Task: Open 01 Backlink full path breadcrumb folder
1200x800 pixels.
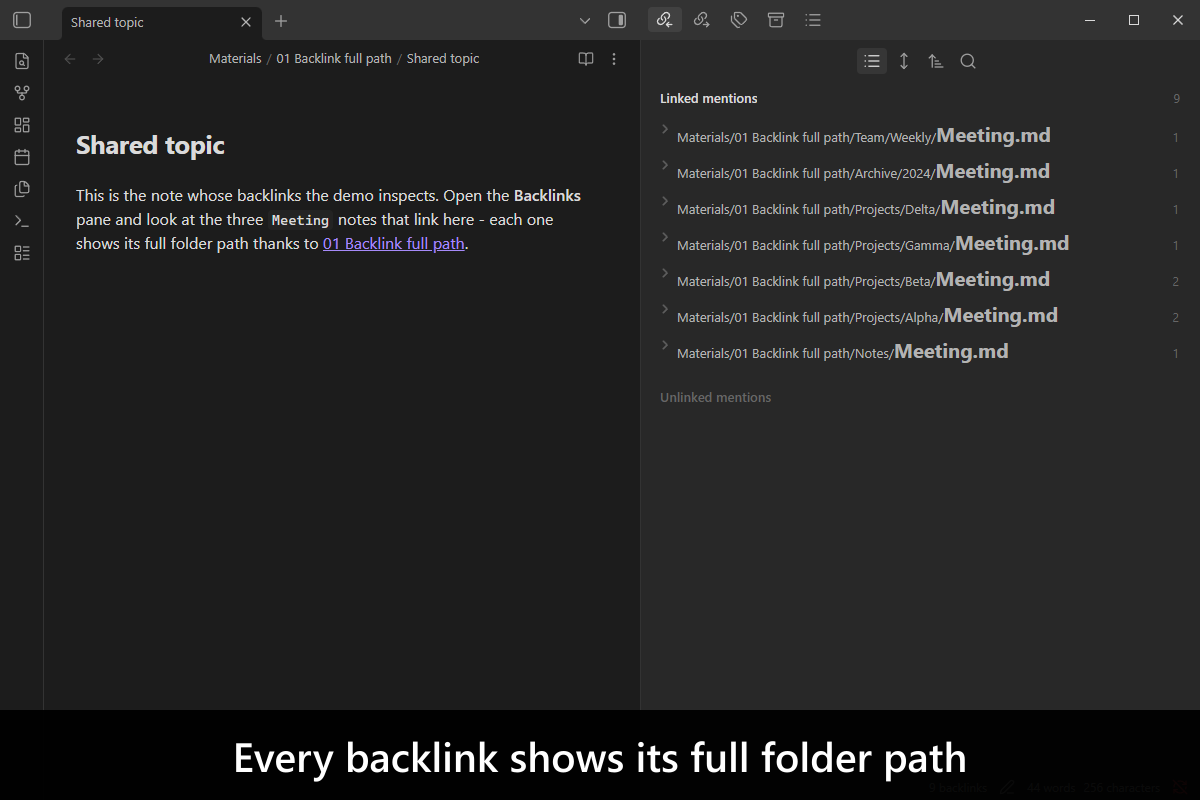Action: point(334,59)
